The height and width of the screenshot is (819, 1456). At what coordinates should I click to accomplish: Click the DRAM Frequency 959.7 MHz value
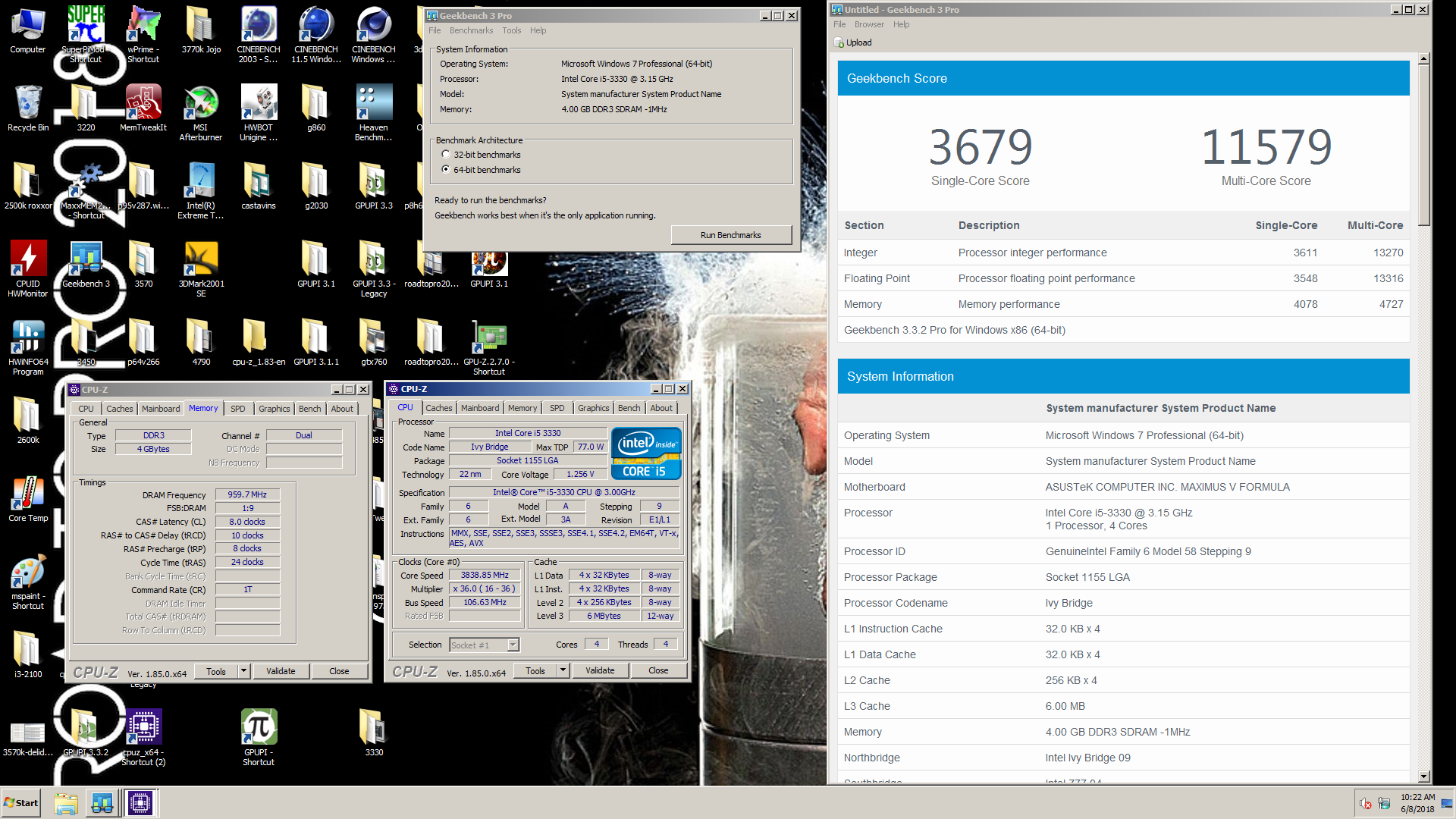[x=247, y=494]
